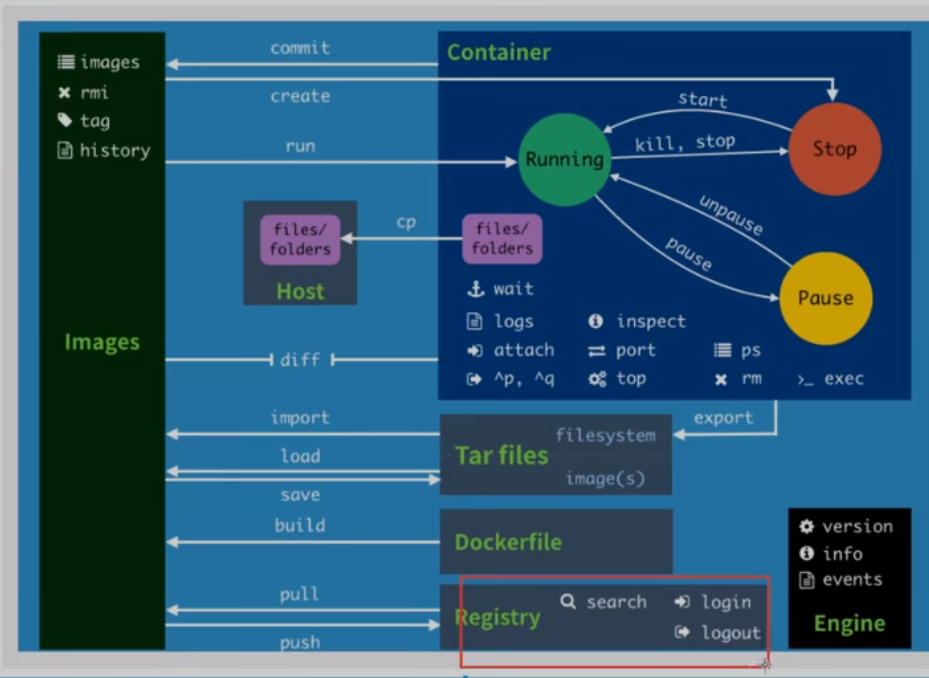The image size is (929, 678).
Task: Click the push arrow label
Action: [300, 643]
